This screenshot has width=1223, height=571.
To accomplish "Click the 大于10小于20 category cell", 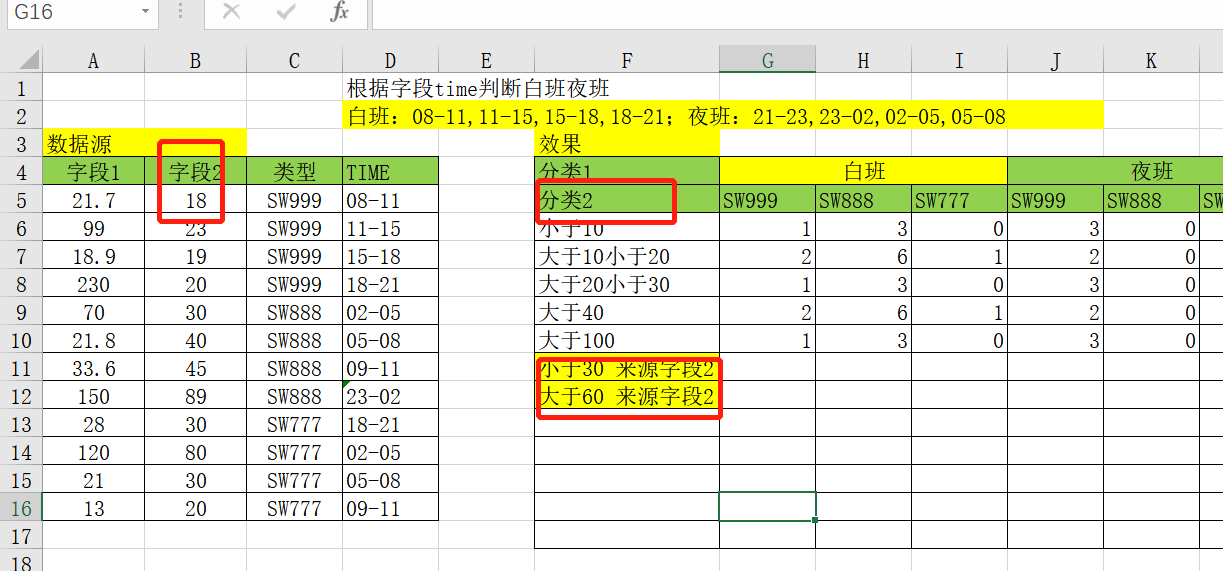I will [x=626, y=256].
